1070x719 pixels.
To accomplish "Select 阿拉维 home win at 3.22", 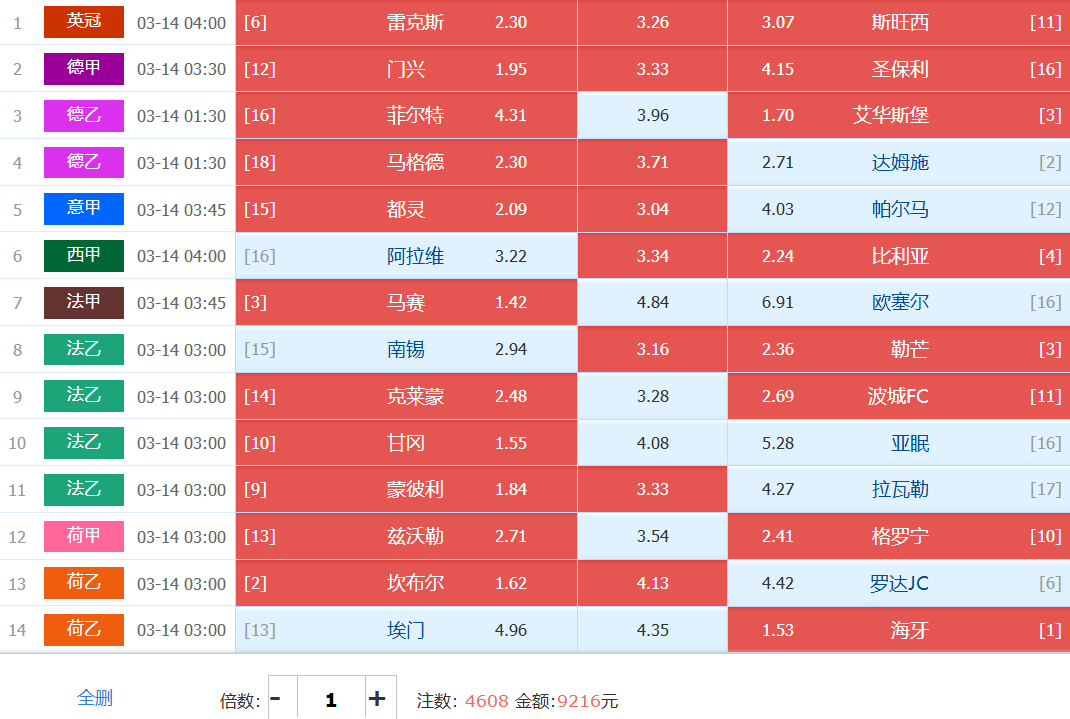I will point(406,256).
